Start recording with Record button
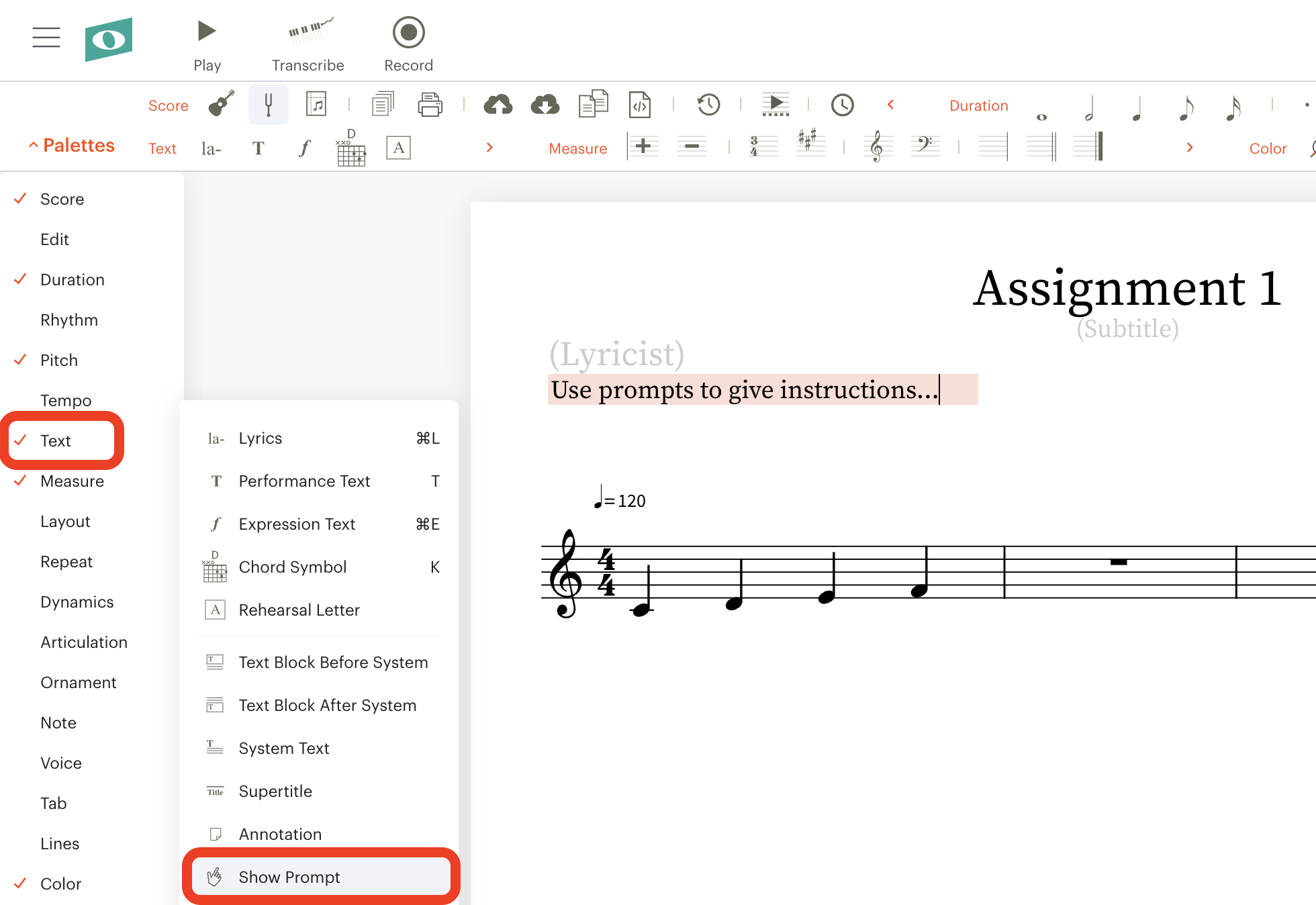1316x905 pixels. [x=408, y=46]
